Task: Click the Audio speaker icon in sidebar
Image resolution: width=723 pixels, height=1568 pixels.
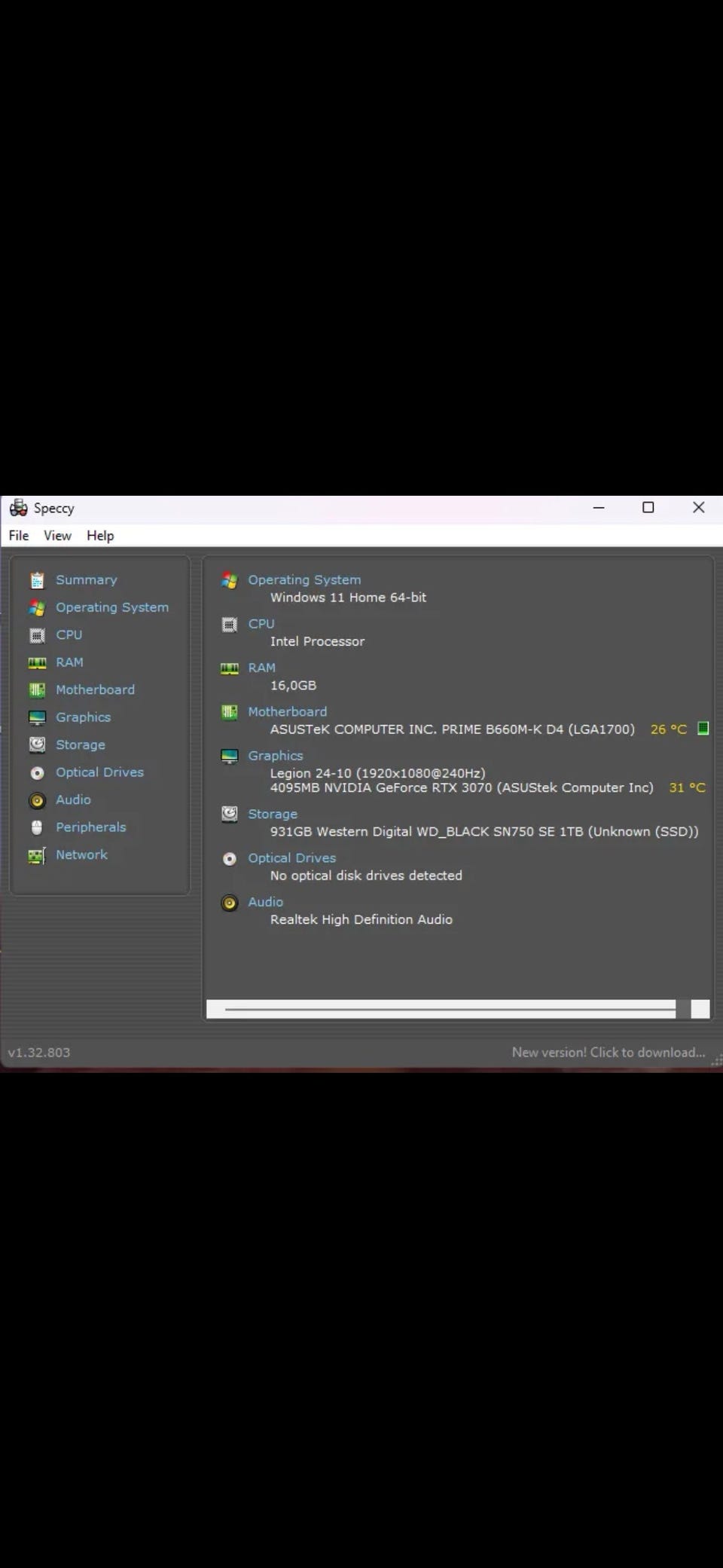Action: [37, 800]
